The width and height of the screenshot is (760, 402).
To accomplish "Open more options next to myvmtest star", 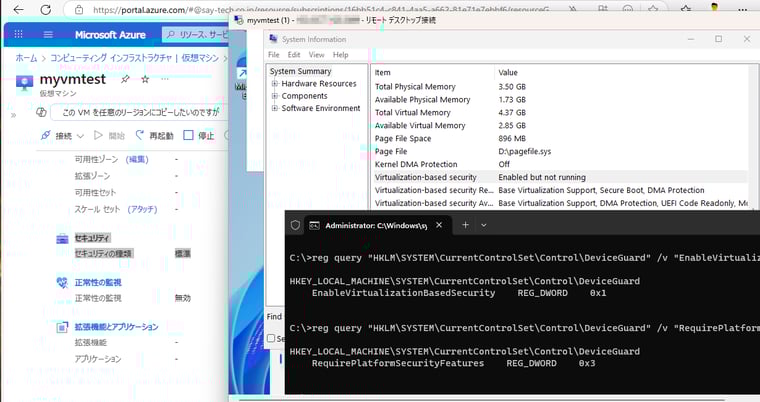I will tap(165, 79).
